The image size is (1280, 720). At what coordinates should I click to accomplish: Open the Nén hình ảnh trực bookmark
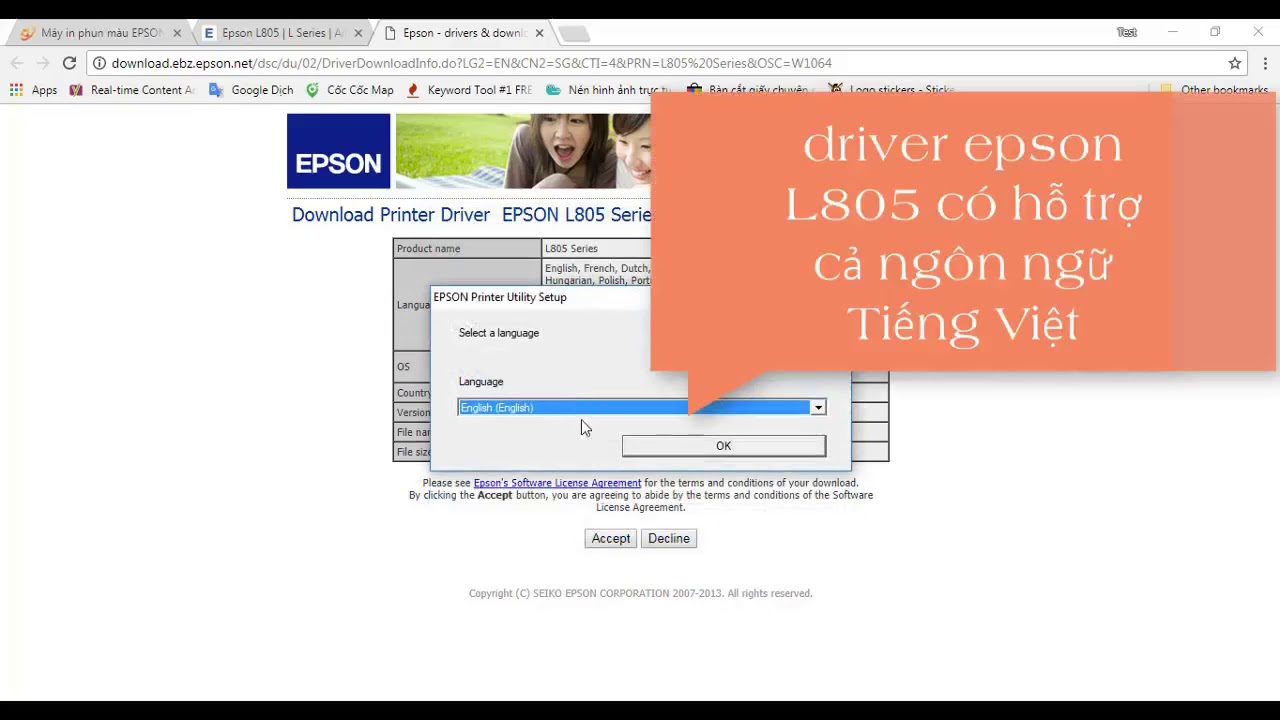(x=607, y=90)
